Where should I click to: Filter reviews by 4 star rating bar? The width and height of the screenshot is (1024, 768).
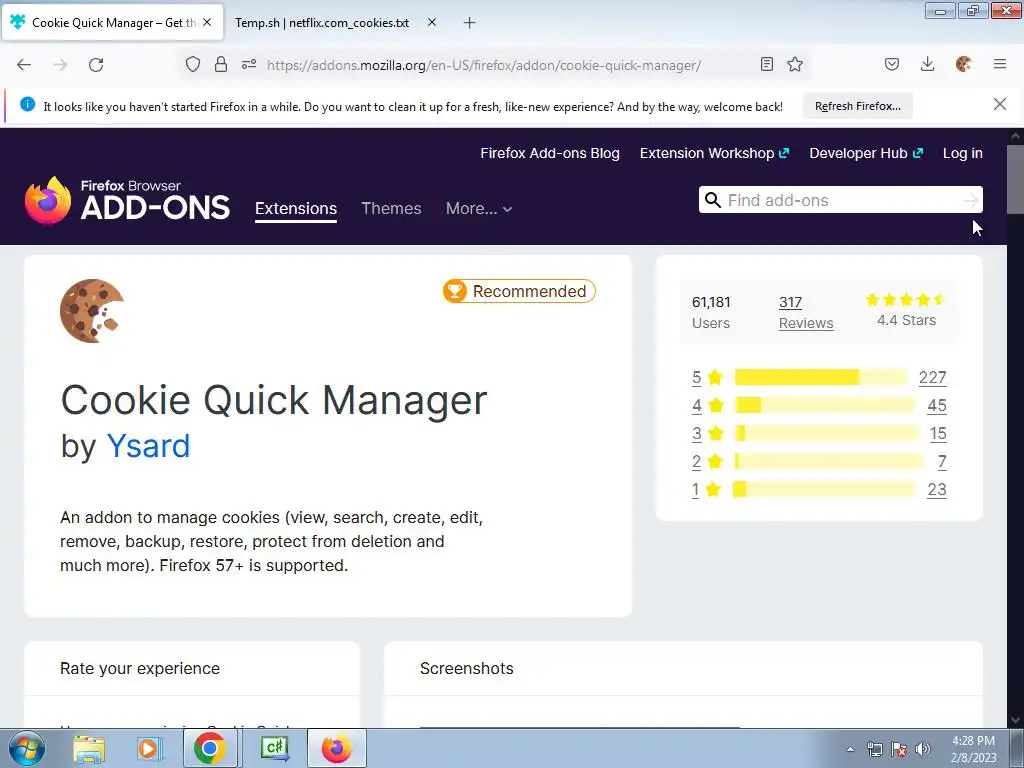tap(824, 405)
